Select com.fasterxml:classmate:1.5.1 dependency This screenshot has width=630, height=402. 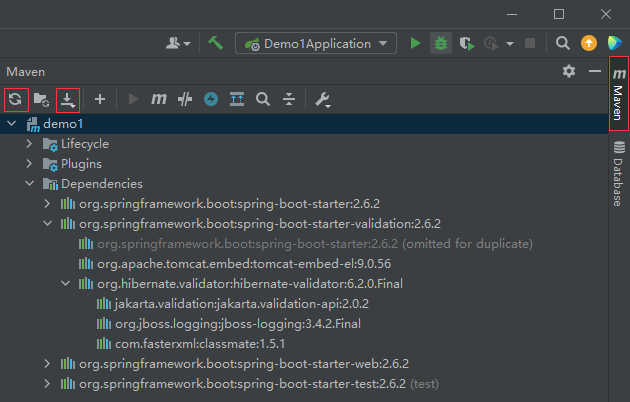(x=200, y=344)
